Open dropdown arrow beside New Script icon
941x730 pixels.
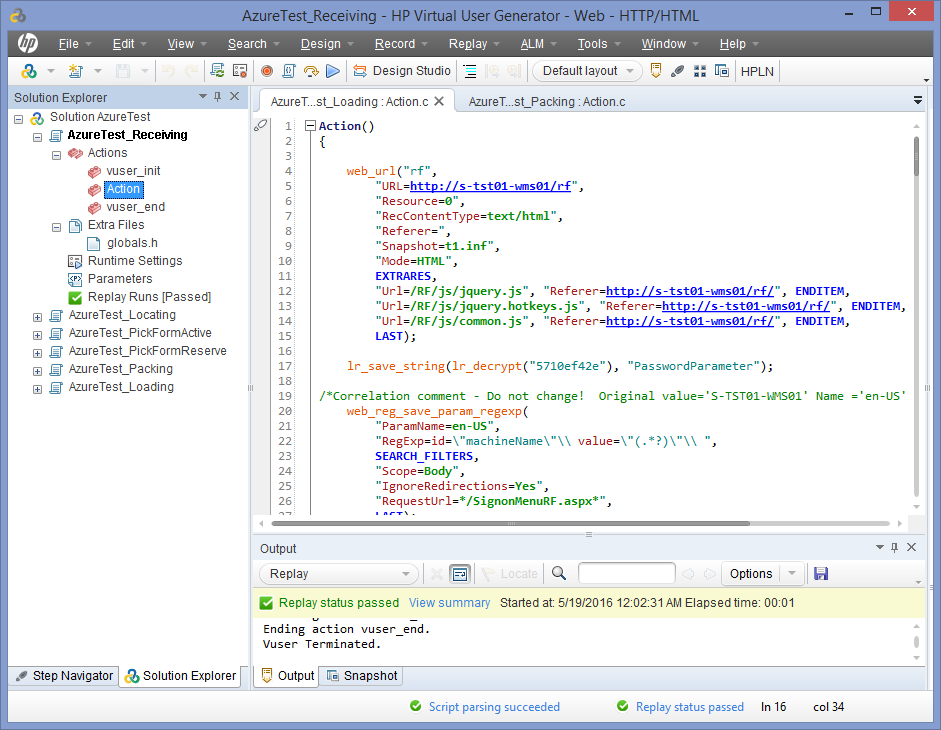point(98,71)
